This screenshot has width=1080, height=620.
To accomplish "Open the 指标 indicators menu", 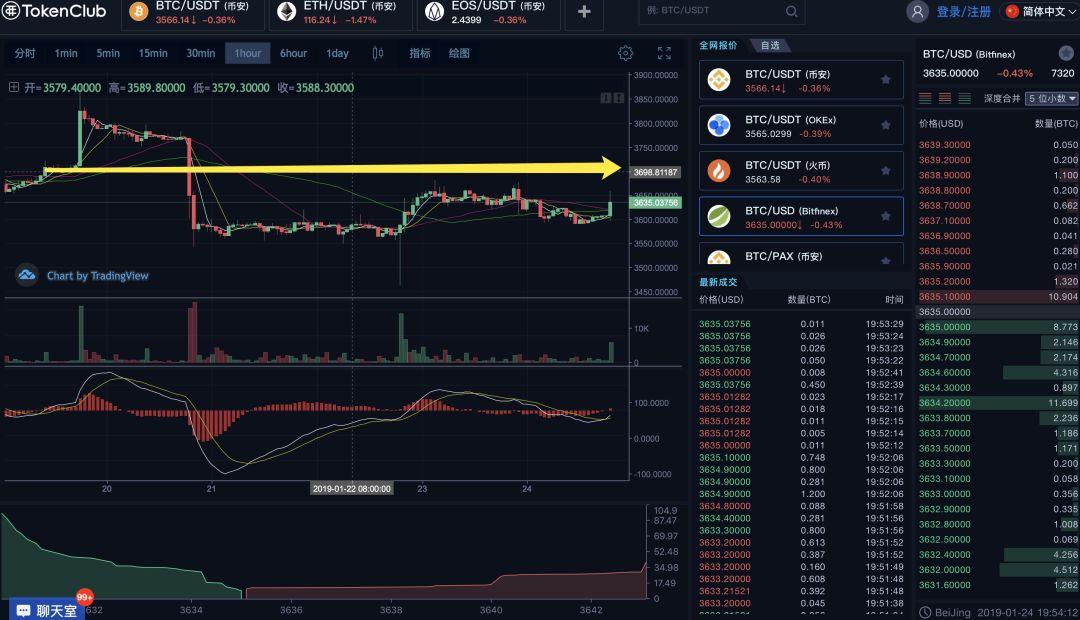I will [x=419, y=53].
